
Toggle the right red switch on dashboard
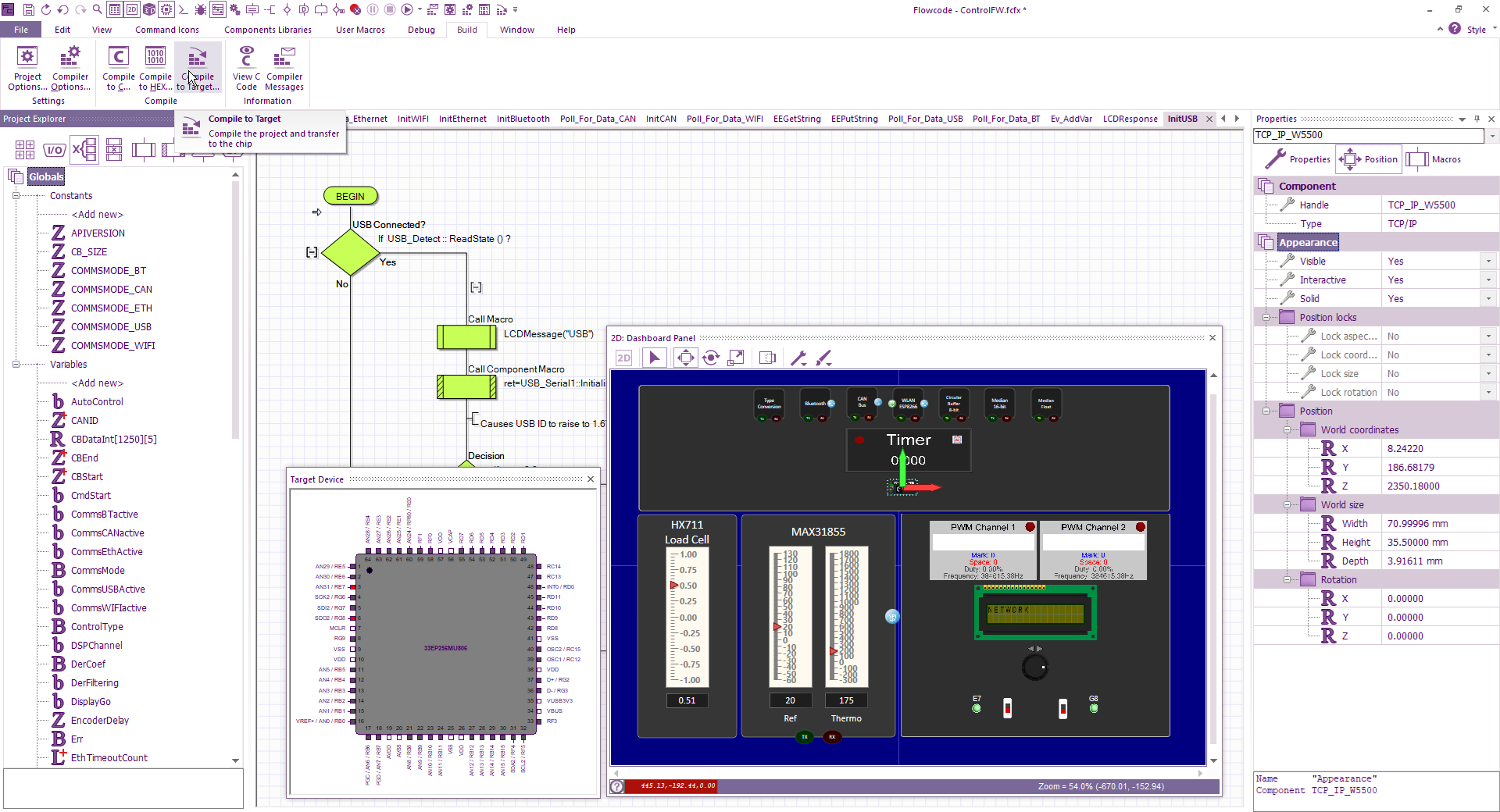click(x=1062, y=708)
